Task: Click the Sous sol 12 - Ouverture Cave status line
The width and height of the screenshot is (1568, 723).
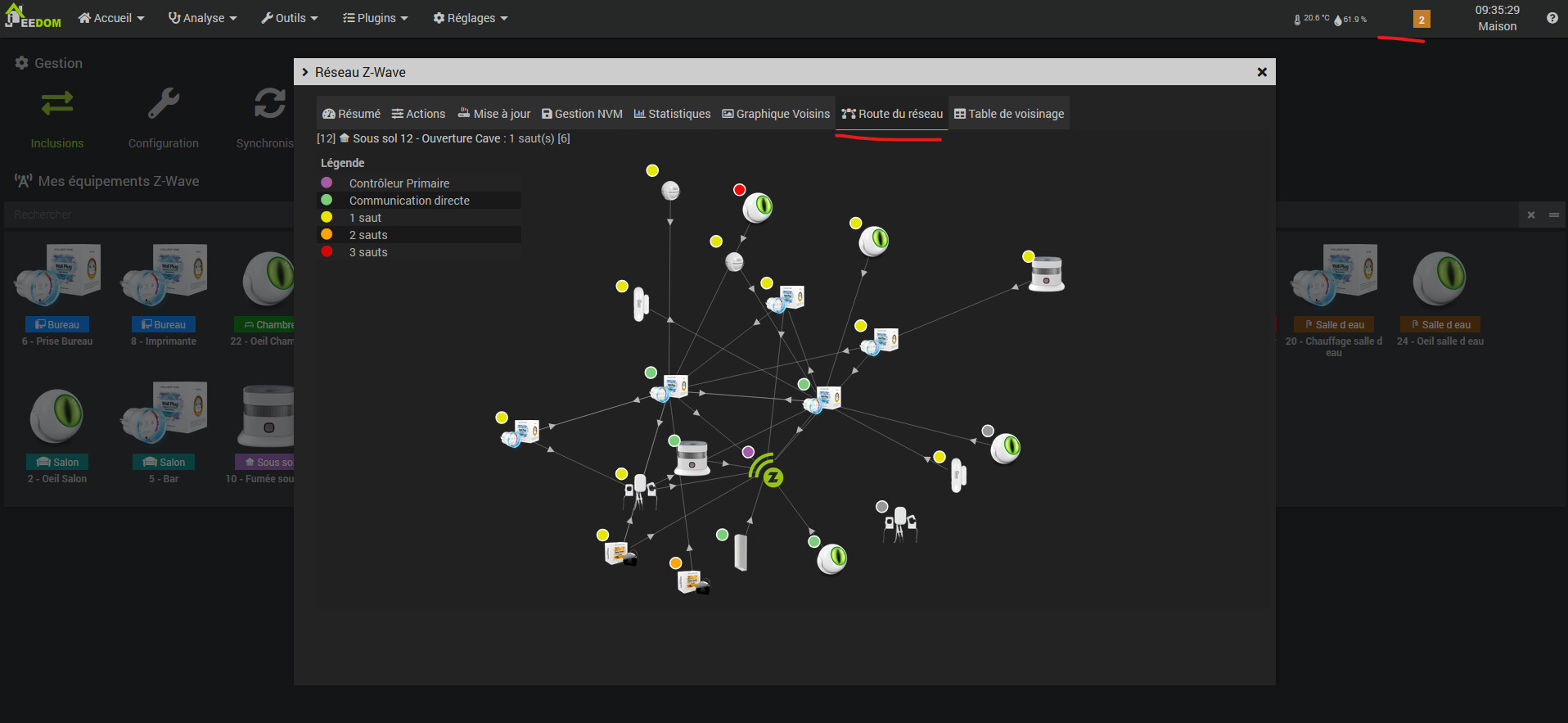Action: [444, 138]
